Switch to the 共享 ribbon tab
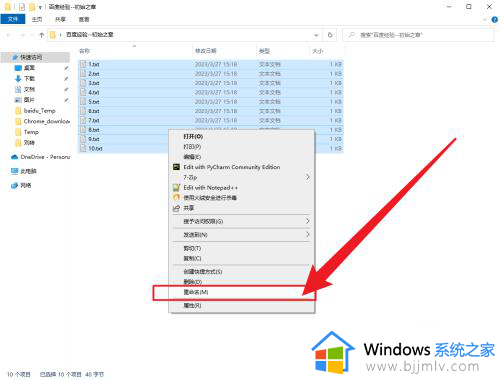This screenshot has width=500, height=380. (60, 19)
